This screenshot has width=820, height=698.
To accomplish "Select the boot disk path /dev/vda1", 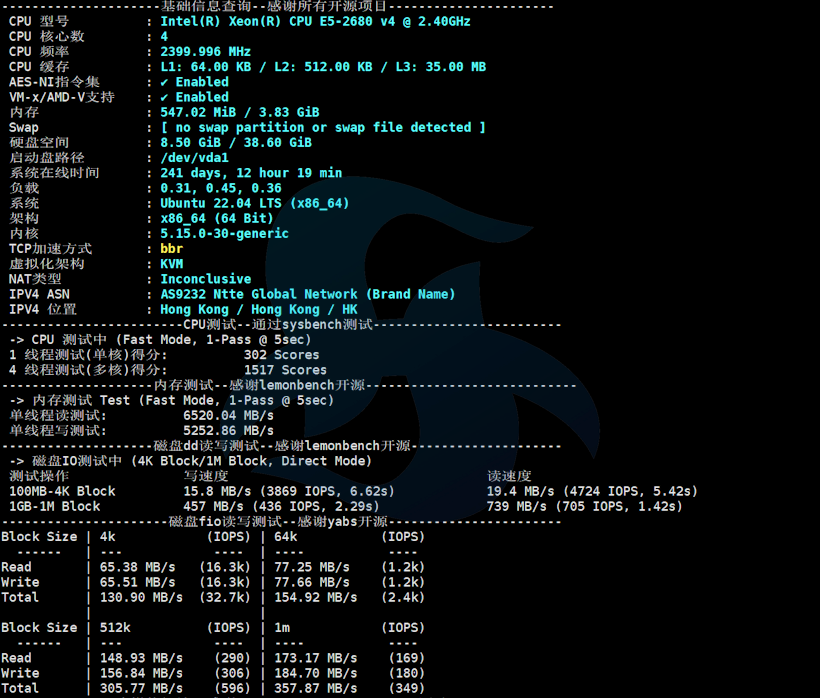I will (195, 157).
